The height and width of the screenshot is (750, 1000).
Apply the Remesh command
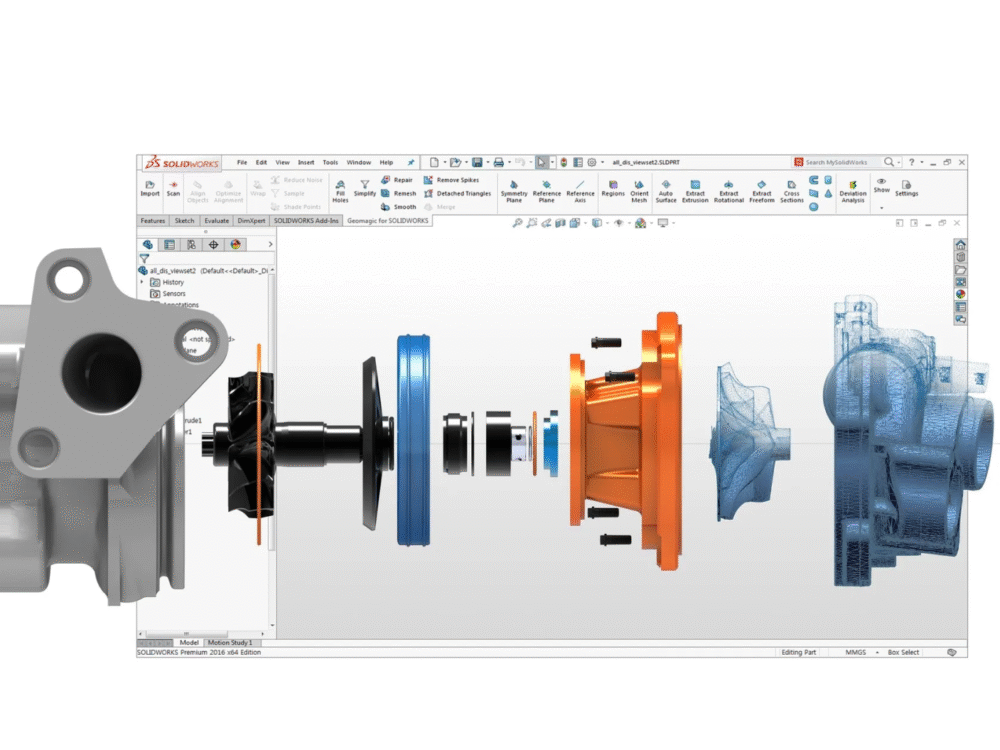coord(398,193)
